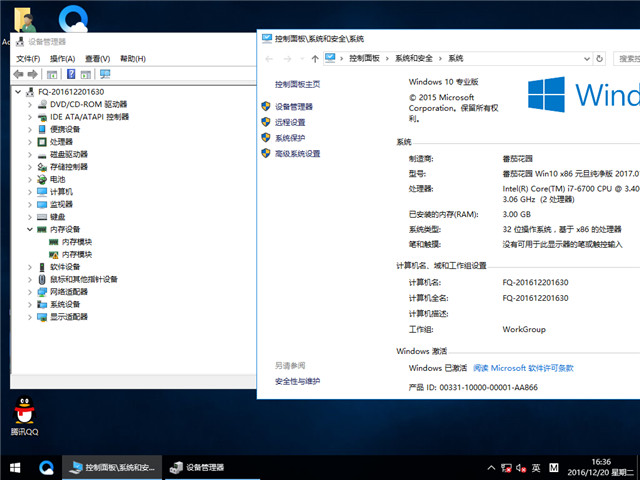The width and height of the screenshot is (640, 480).
Task: Open the 高级系统设置 link
Action: (x=298, y=154)
